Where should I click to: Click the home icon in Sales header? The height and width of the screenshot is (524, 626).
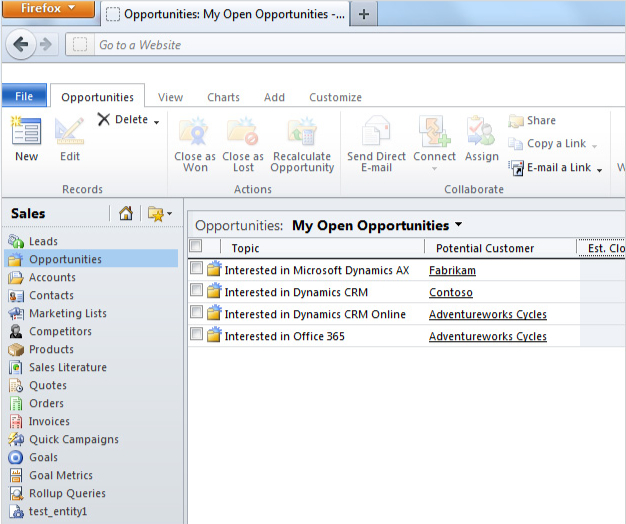(x=126, y=213)
